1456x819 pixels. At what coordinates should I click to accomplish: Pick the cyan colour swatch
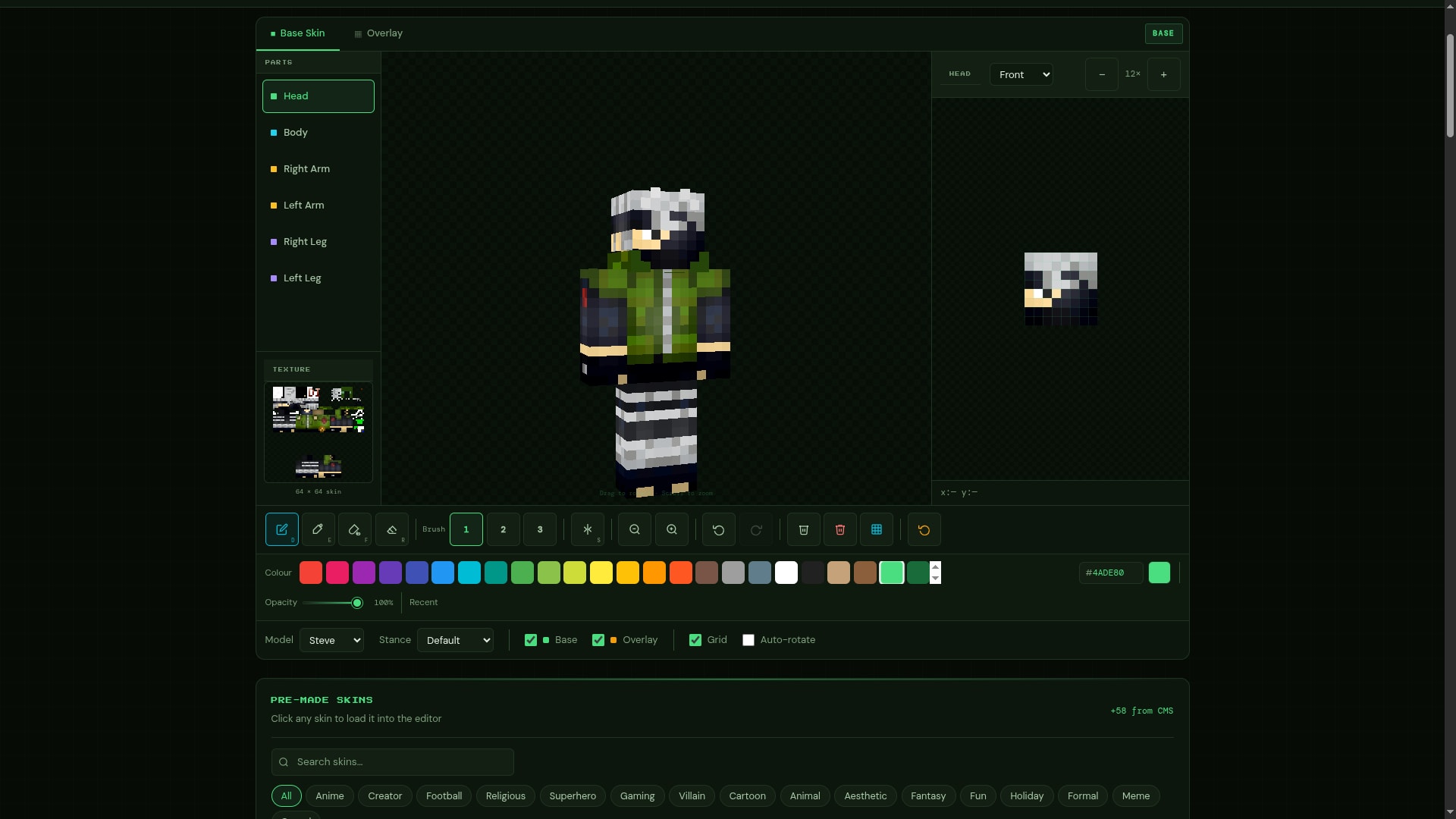click(469, 573)
